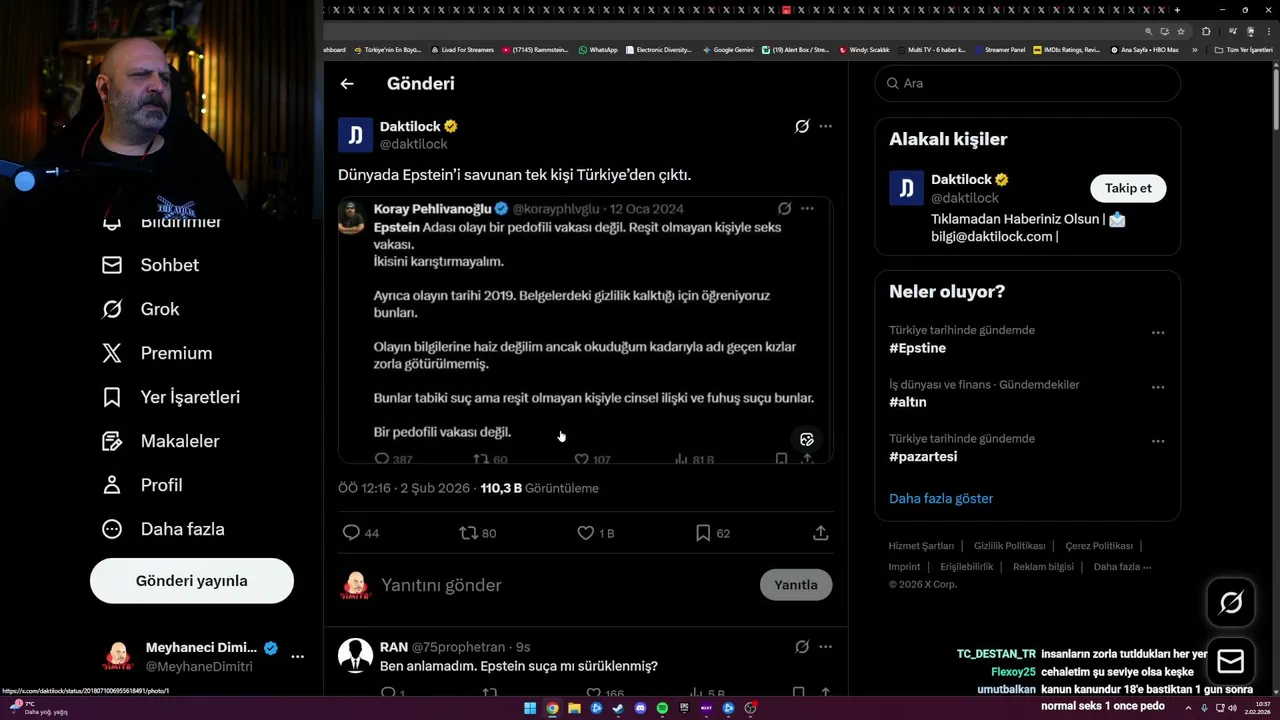
Task: Open Çerez Politikası footer link
Action: click(1098, 546)
